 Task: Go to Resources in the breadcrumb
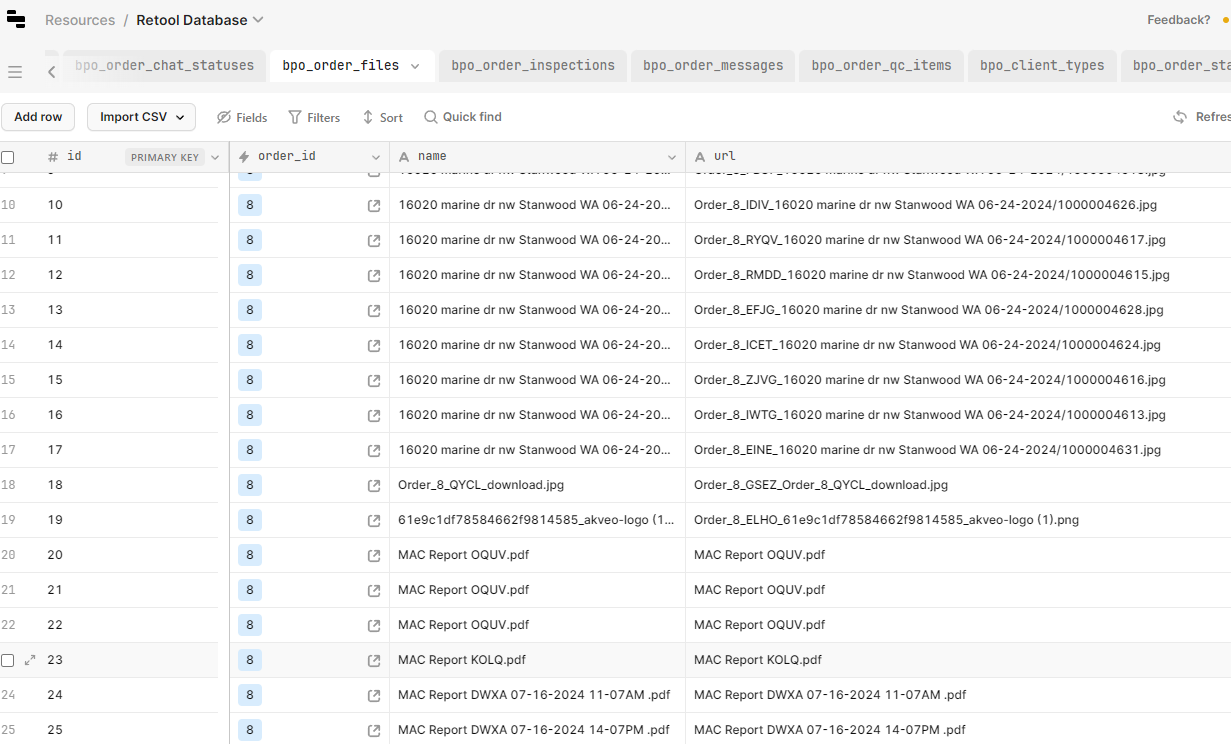click(80, 20)
